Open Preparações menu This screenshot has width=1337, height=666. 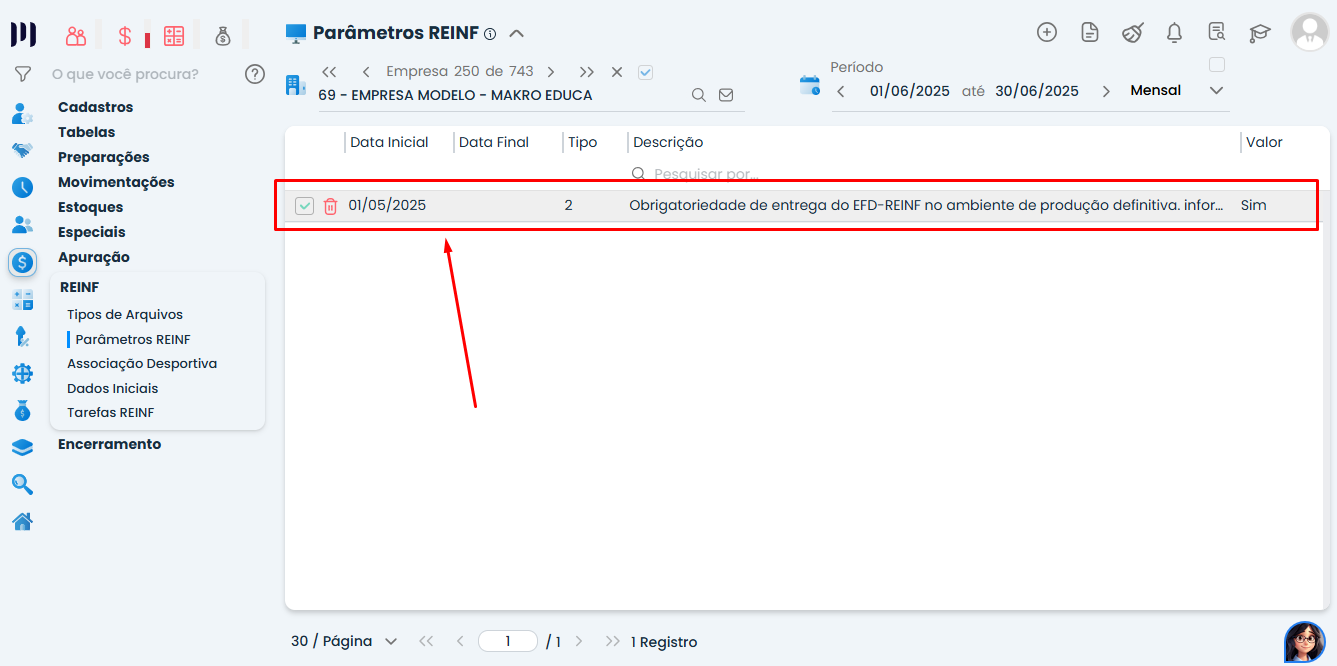tap(104, 157)
